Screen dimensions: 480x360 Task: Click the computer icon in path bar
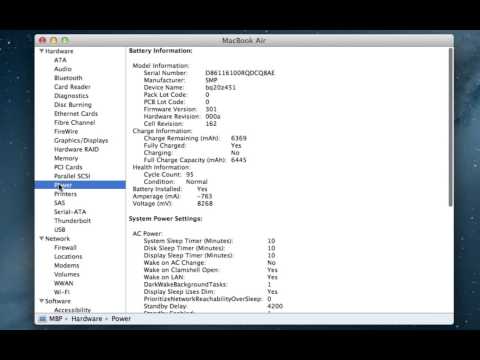coord(43,319)
